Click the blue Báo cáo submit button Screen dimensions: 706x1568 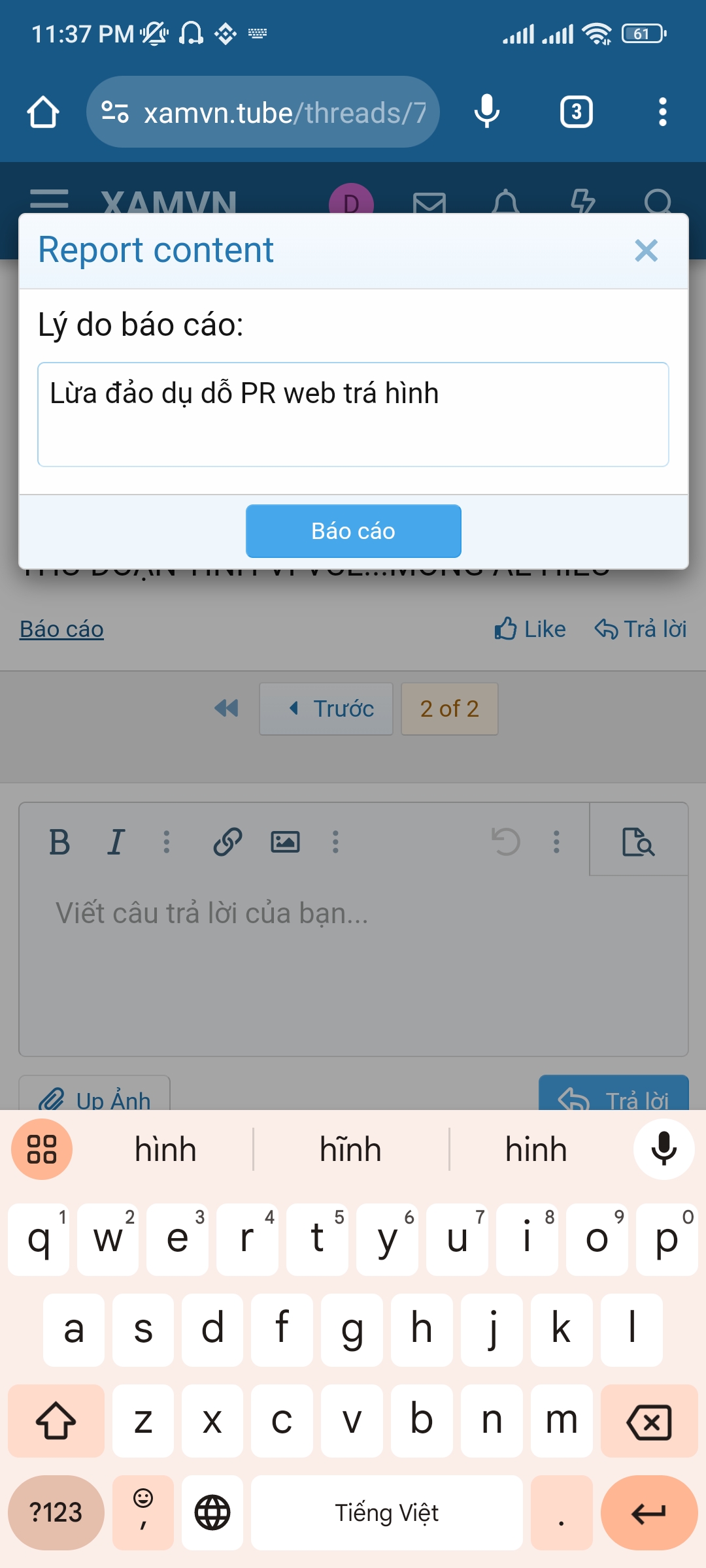coord(353,531)
